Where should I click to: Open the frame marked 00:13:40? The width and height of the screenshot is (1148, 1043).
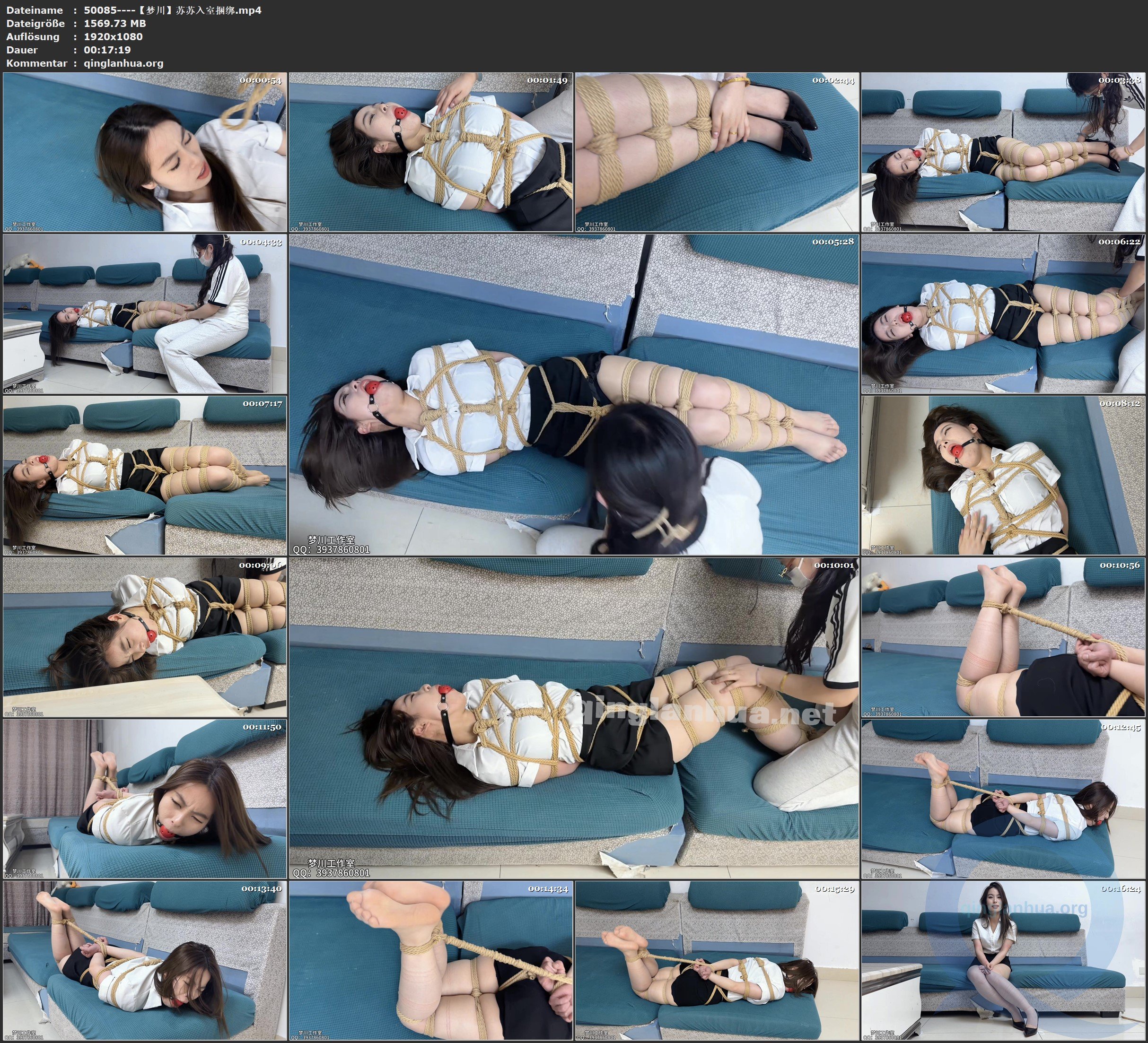coord(145,961)
